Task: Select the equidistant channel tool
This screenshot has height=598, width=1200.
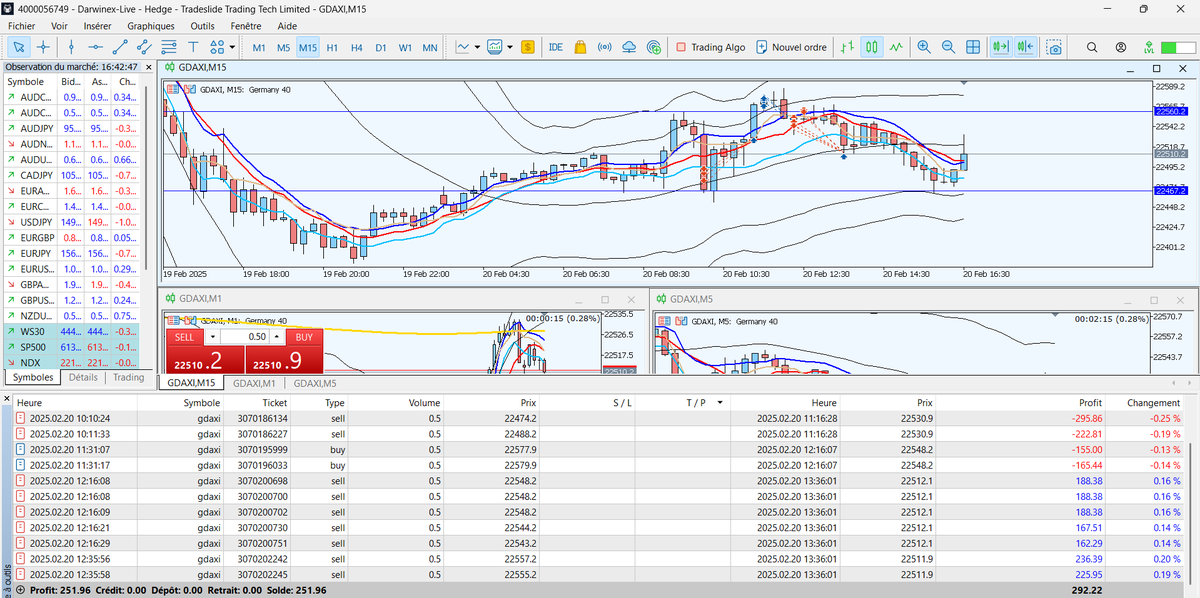Action: click(144, 47)
